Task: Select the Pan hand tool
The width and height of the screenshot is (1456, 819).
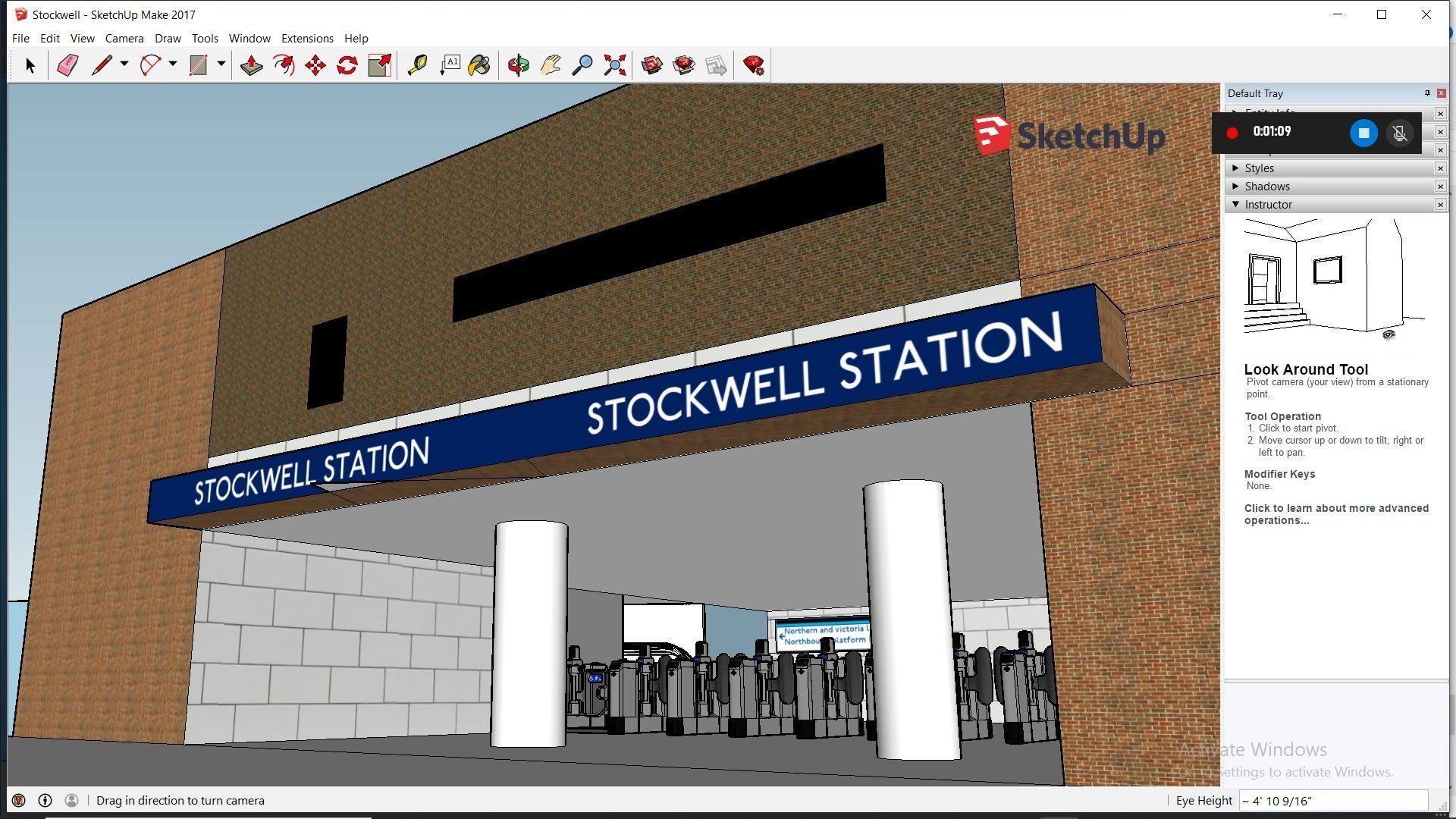Action: [551, 65]
